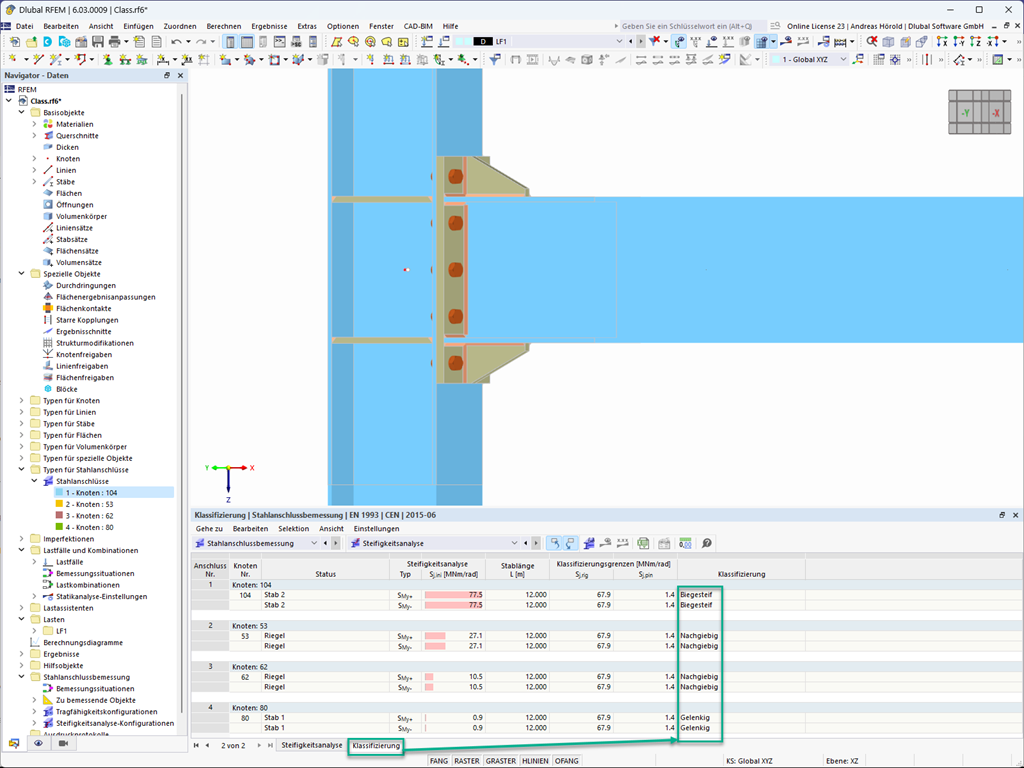Click the Undo arrow icon
Viewport: 1024px width, 768px height.
[176, 42]
